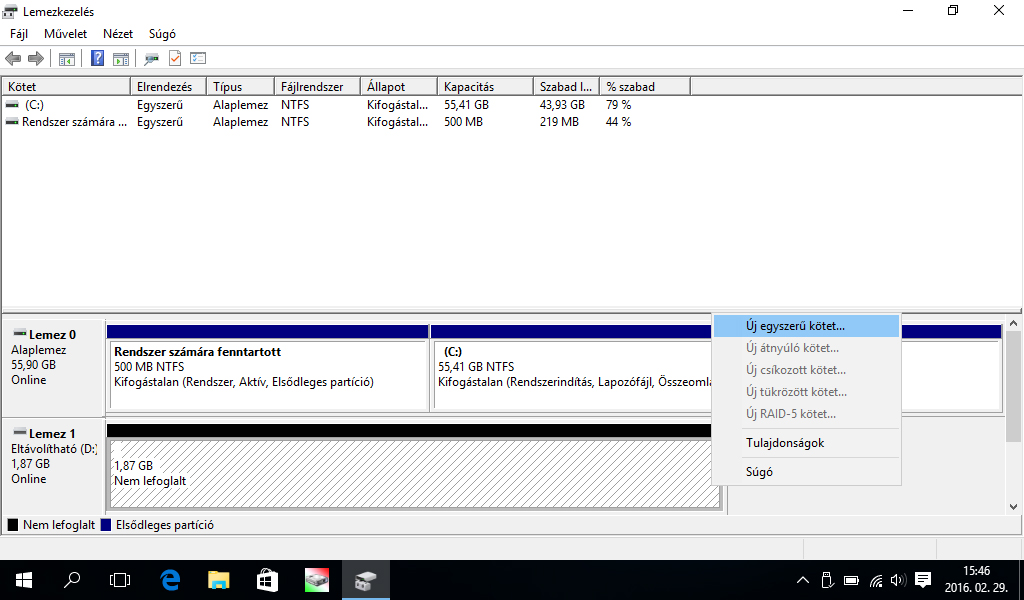Open the Nézet menu
Viewport: 1024px width, 600px height.
(118, 34)
